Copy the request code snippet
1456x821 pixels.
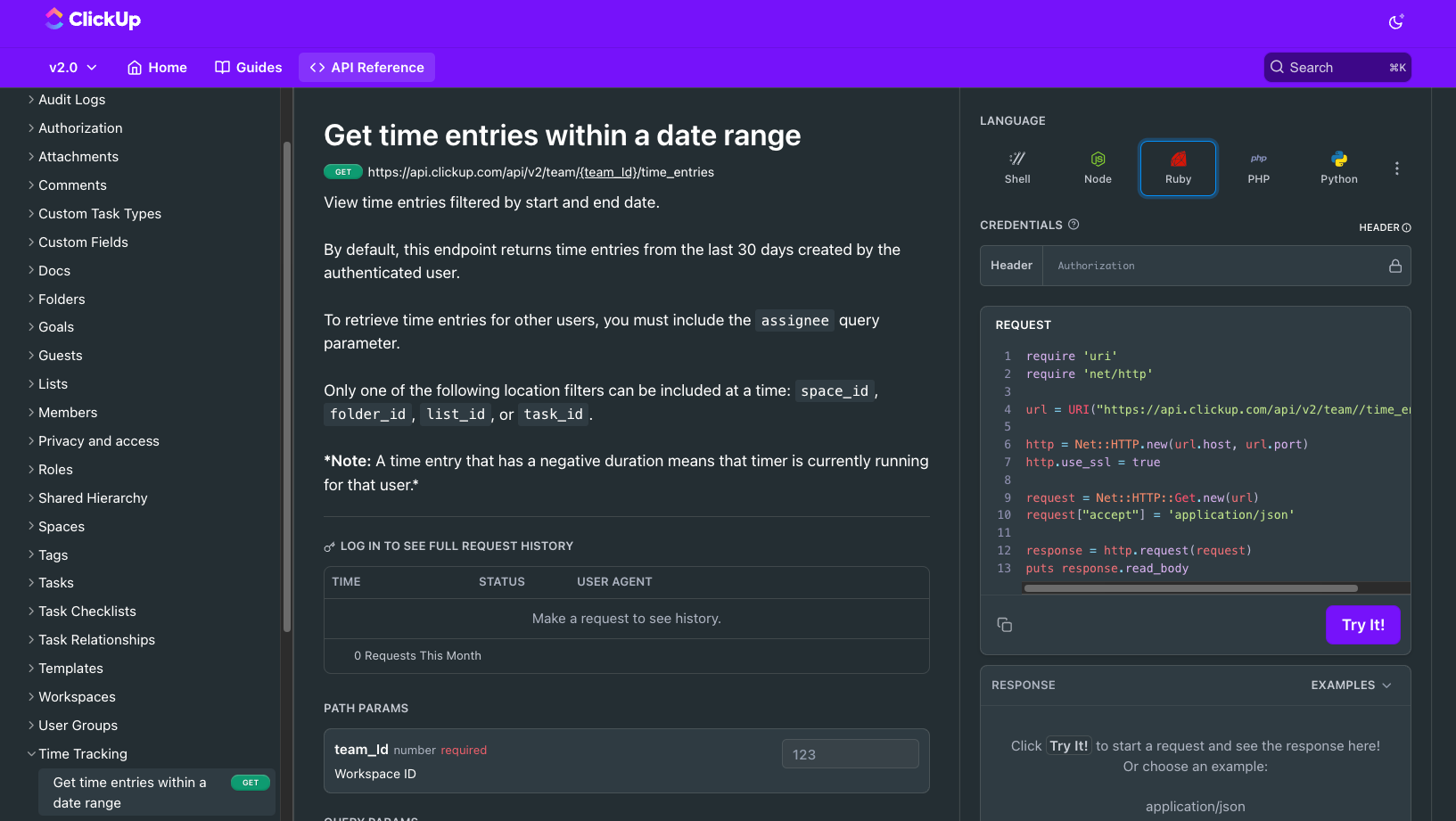(x=1005, y=625)
